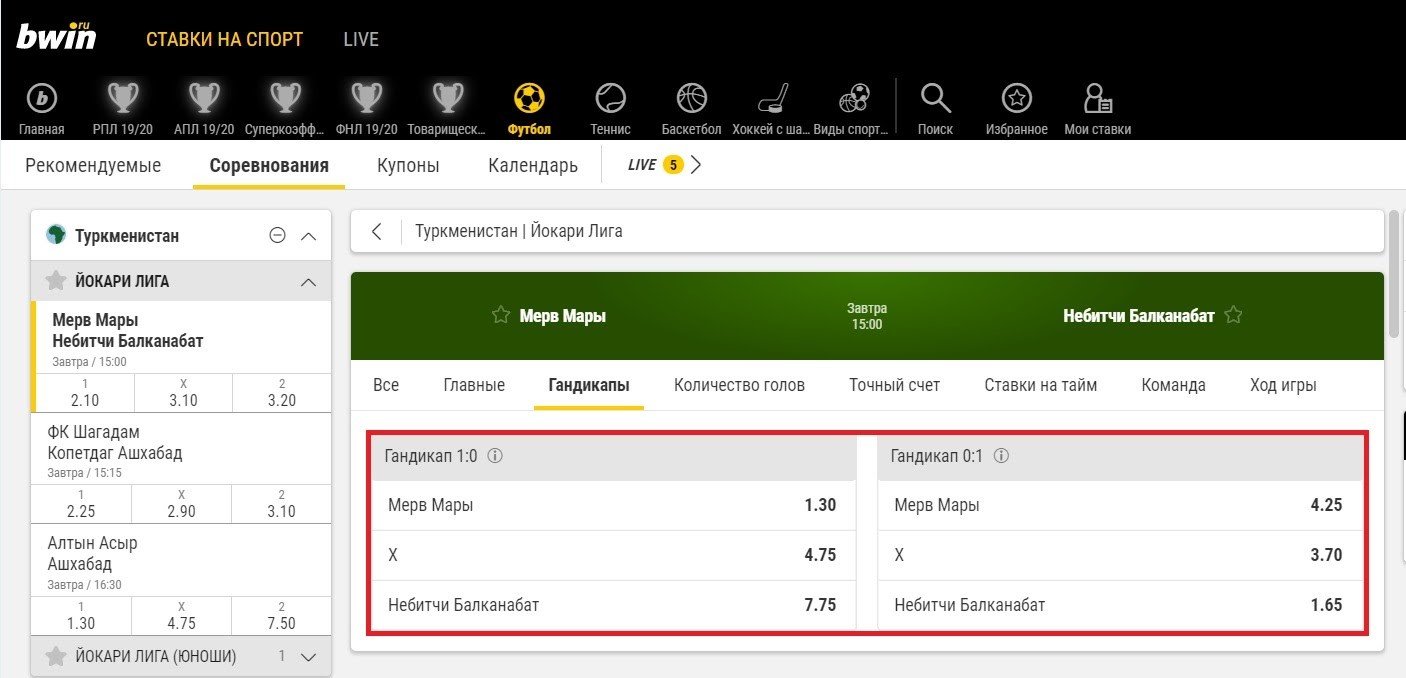Favorite Йокари Лига (Юноши) star

(x=56, y=656)
